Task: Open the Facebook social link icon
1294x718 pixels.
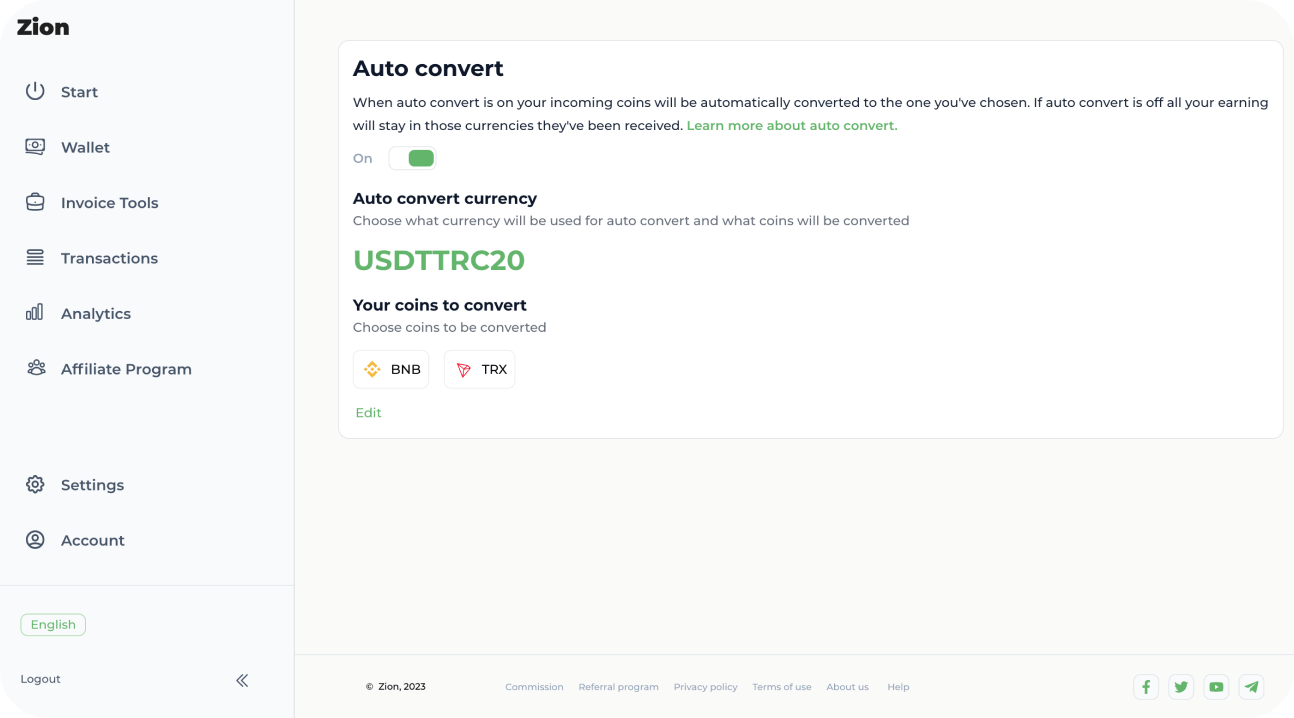Action: 1146,687
